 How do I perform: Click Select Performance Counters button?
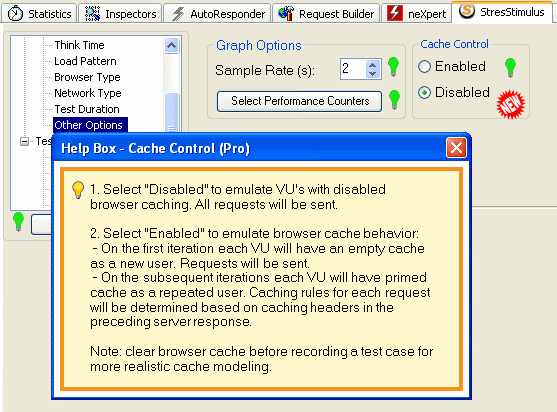click(x=299, y=101)
